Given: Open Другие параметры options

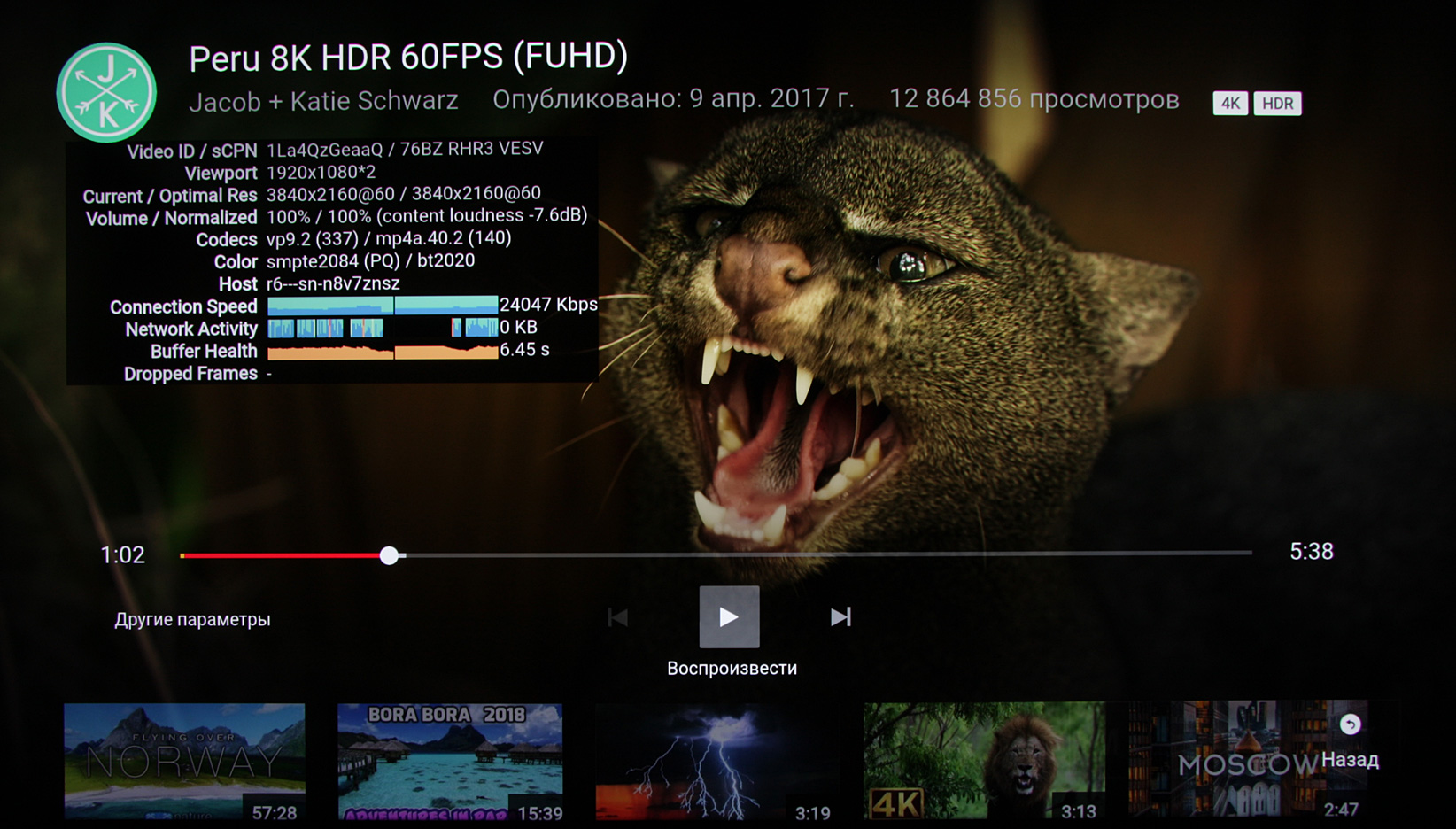Looking at the screenshot, I should pos(192,619).
